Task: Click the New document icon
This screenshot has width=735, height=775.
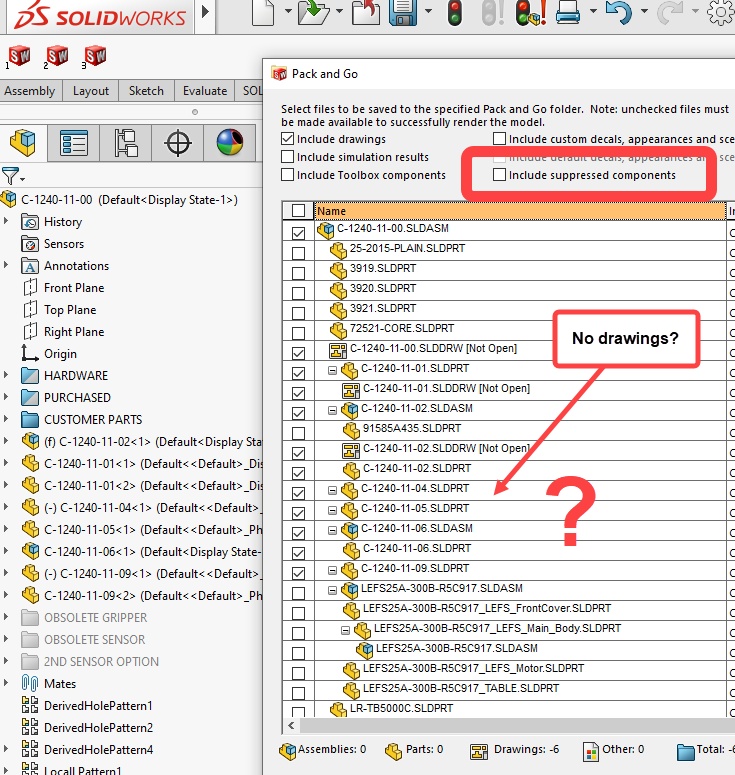Action: pos(263,12)
